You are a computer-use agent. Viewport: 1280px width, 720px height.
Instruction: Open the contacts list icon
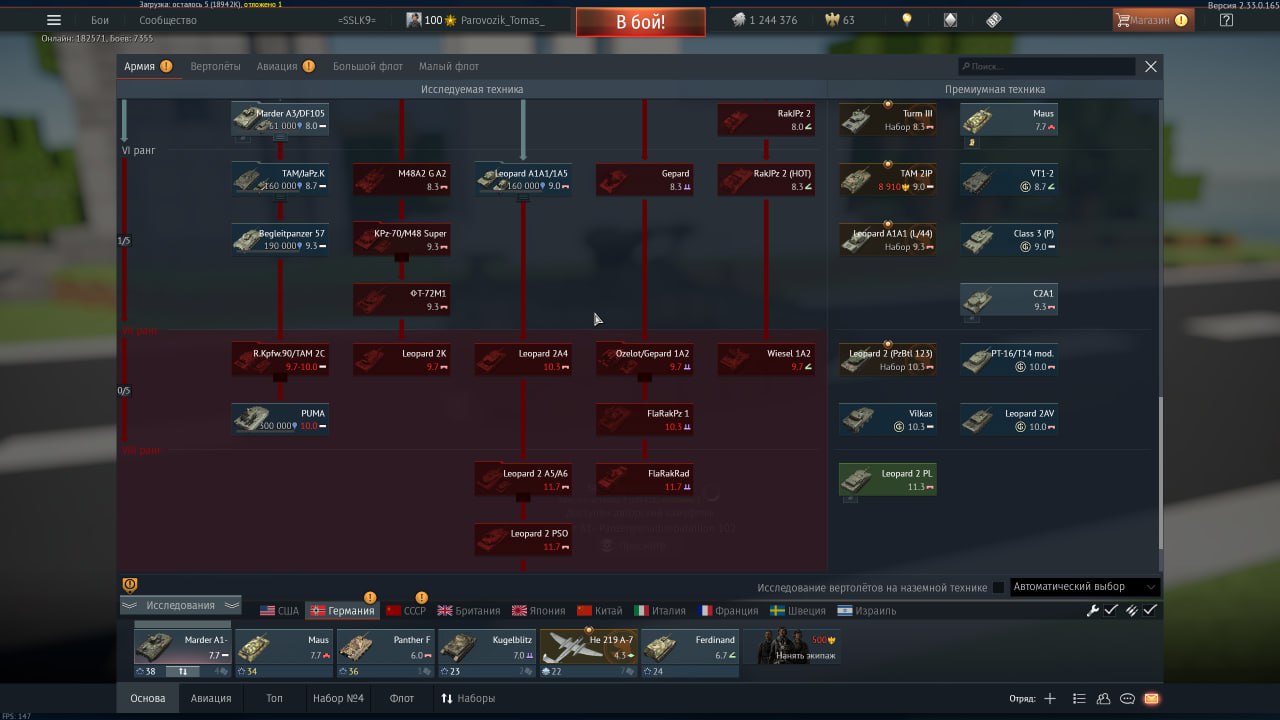tap(1079, 699)
